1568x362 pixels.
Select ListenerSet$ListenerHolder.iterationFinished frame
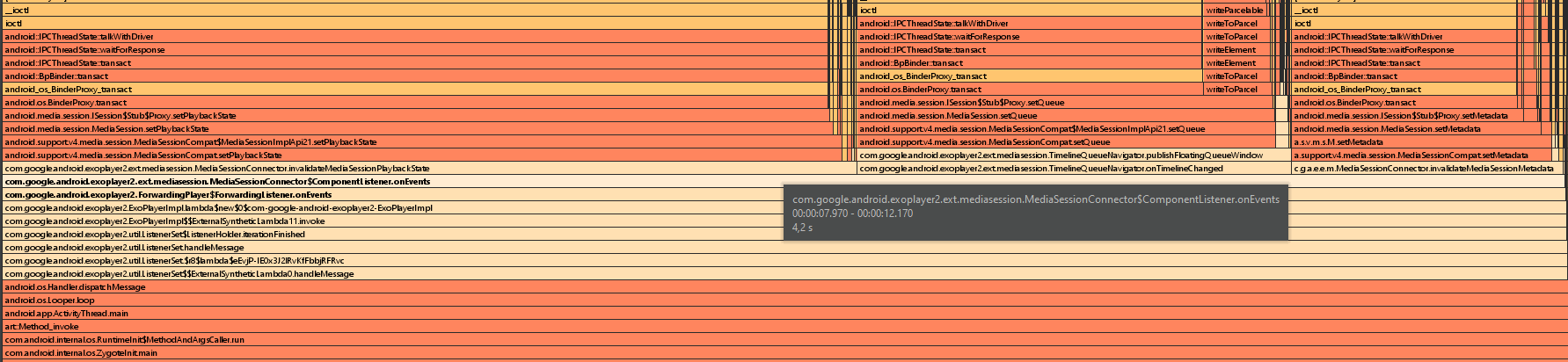pos(784,235)
